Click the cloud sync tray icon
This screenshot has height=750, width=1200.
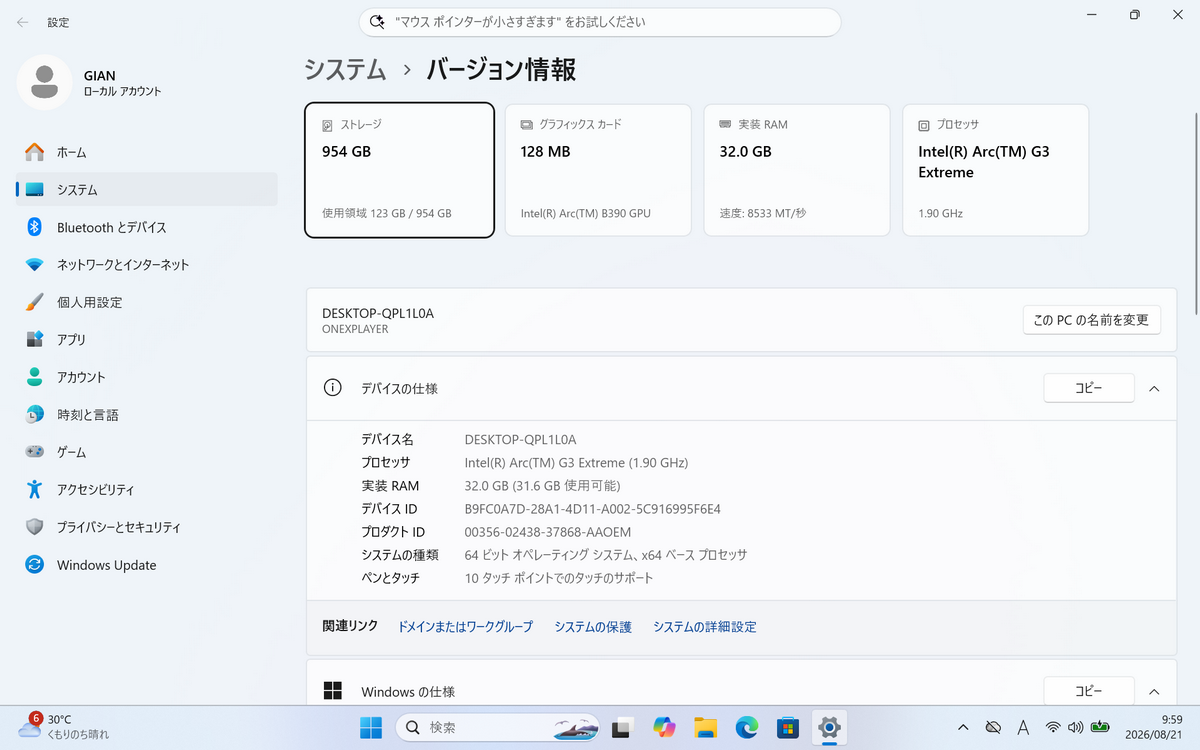pos(993,727)
